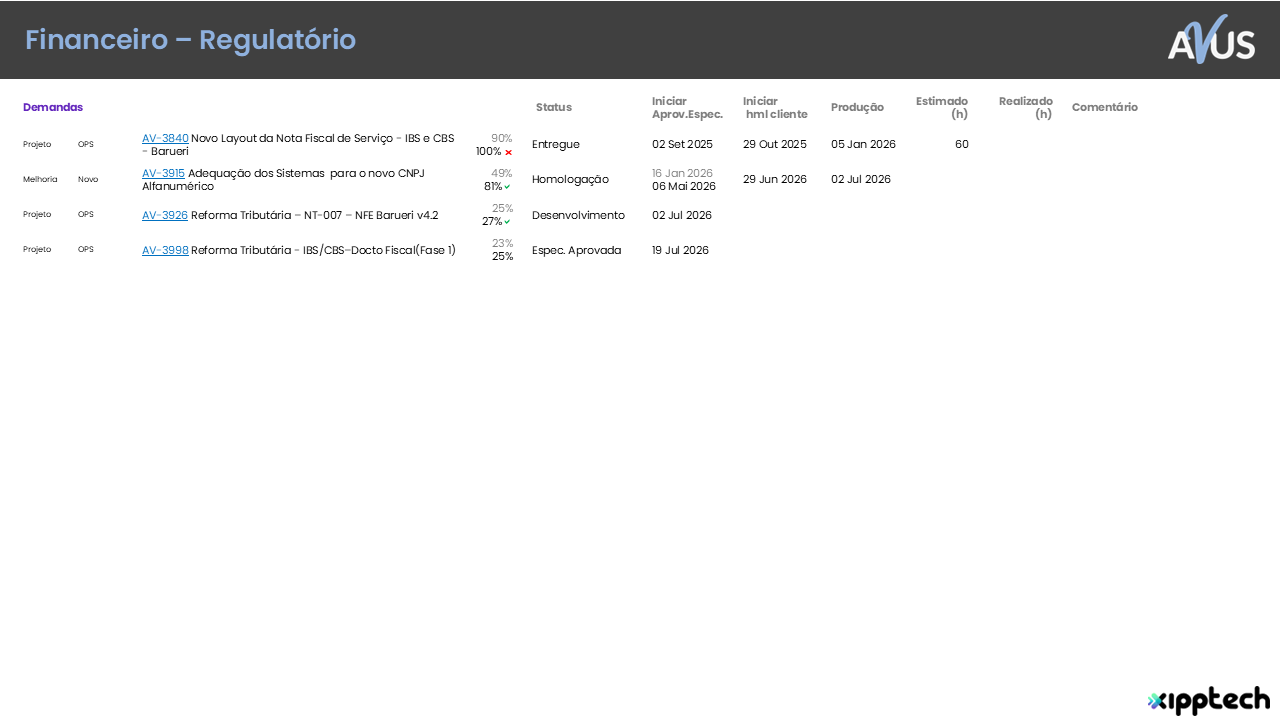The width and height of the screenshot is (1280, 720).
Task: Click the Realizado (h) column header
Action: click(1026, 108)
